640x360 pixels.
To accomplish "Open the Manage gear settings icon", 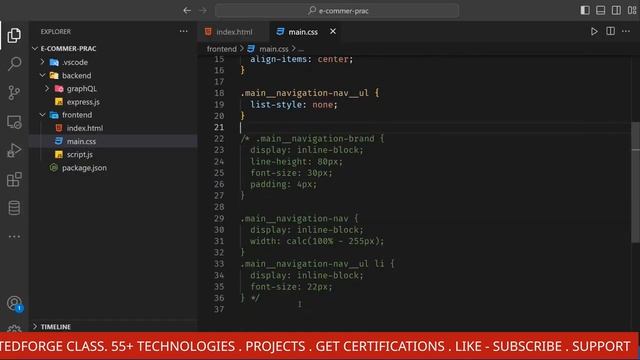I will click(14, 328).
